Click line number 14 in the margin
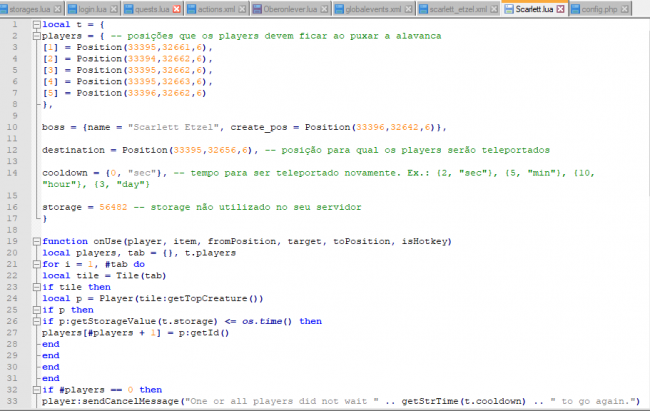 pyautogui.click(x=12, y=173)
